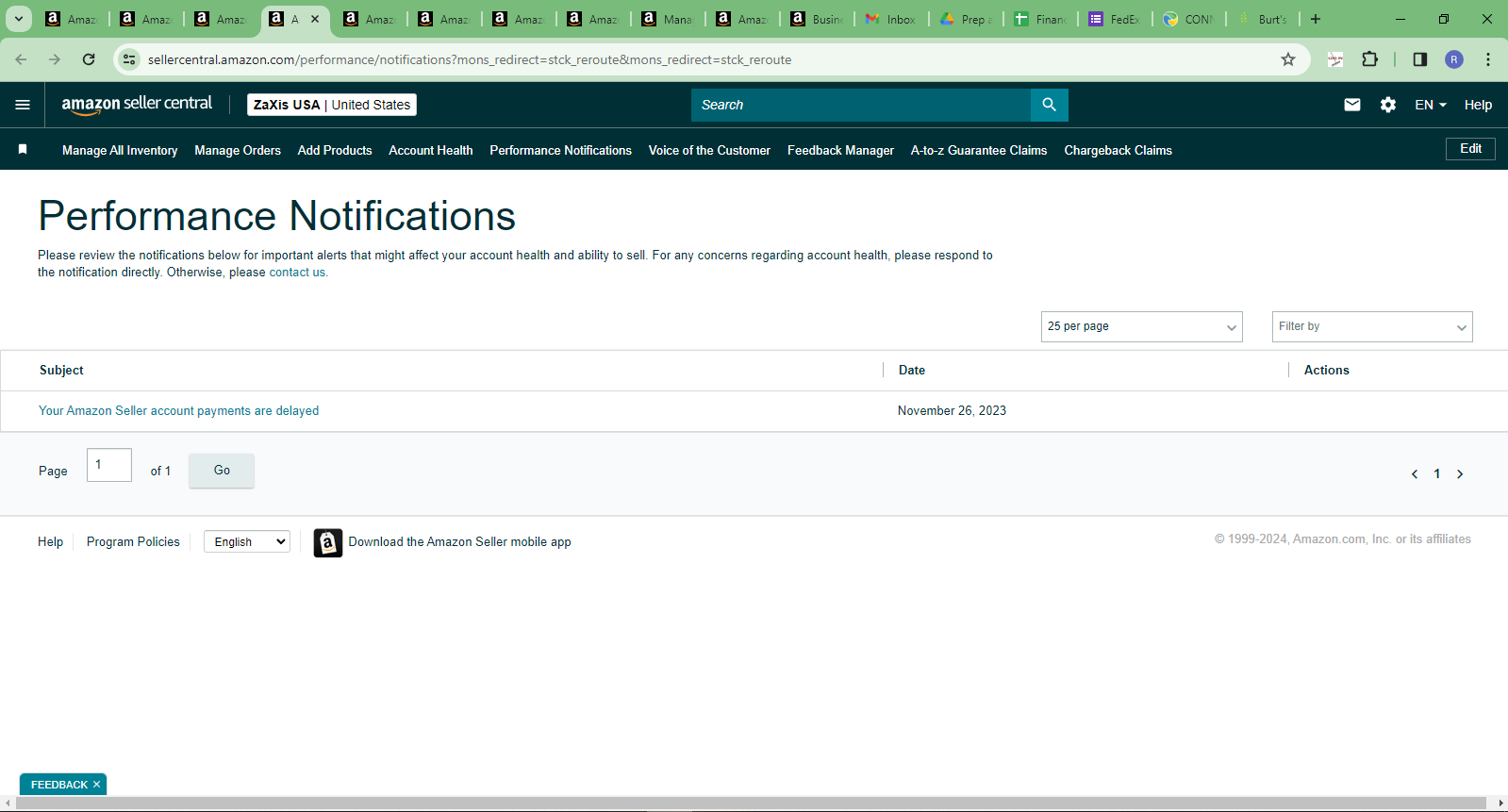Switch to the FedEx browser tab
The image size is (1508, 812).
tap(1115, 19)
